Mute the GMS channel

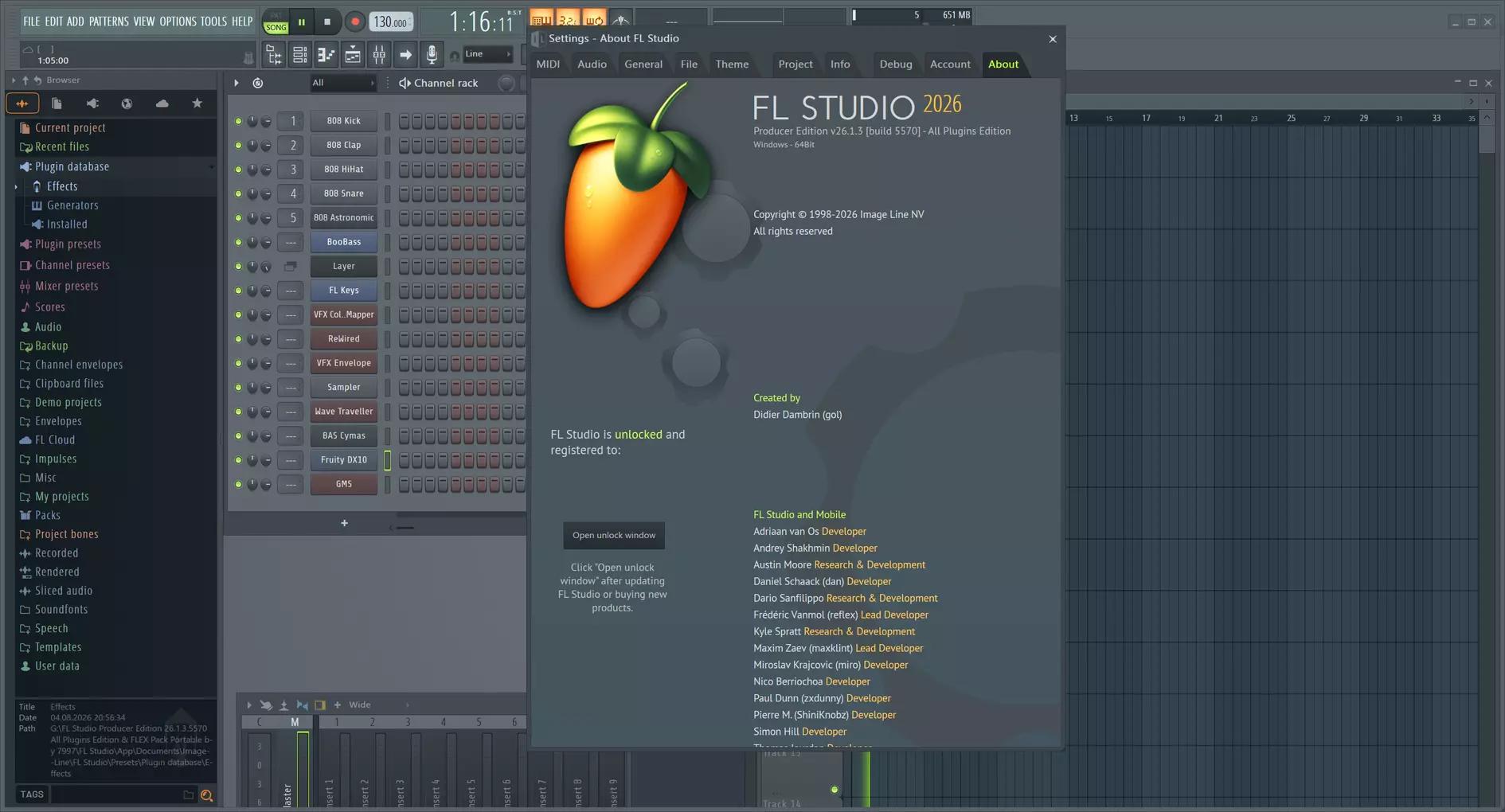tap(237, 485)
